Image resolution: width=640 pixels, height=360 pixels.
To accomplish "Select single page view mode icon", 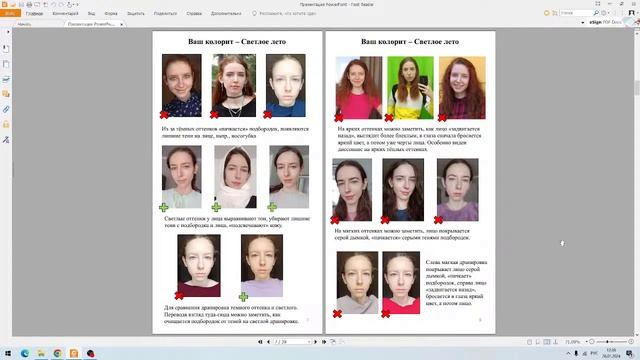I will point(529,342).
